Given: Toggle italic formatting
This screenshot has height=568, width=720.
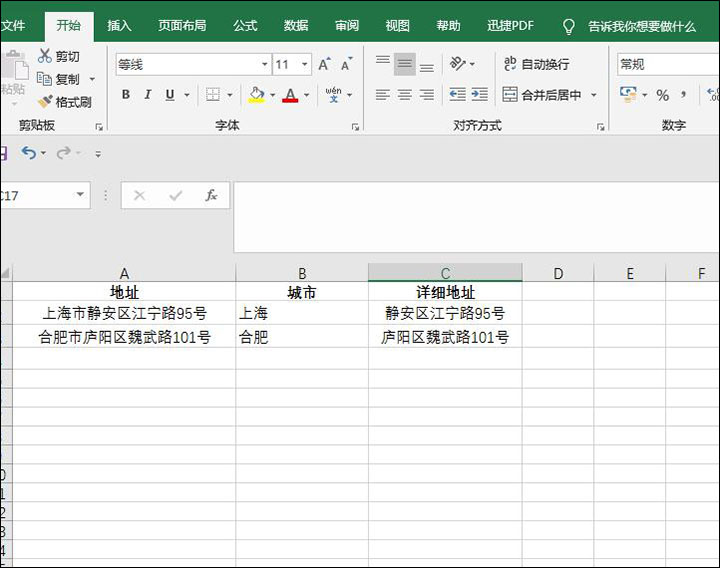Looking at the screenshot, I should [147, 95].
